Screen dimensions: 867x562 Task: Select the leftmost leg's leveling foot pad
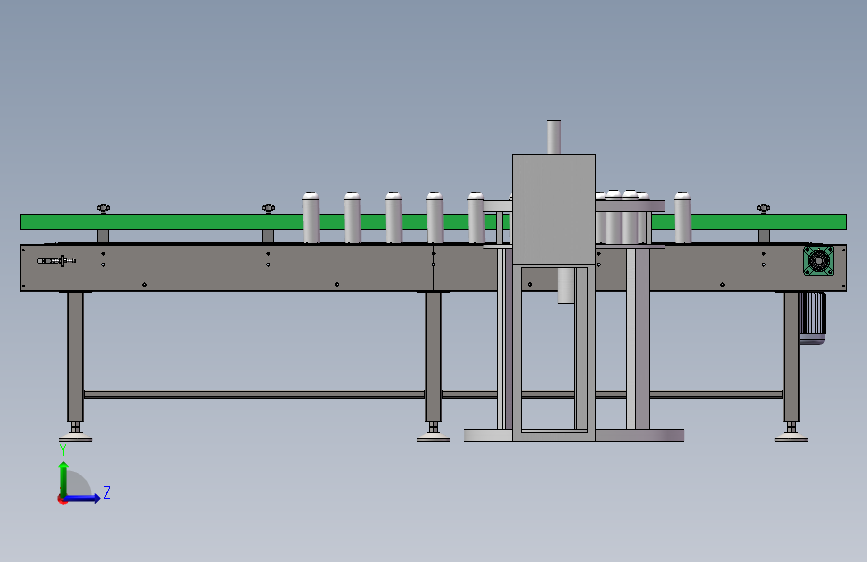(75, 439)
